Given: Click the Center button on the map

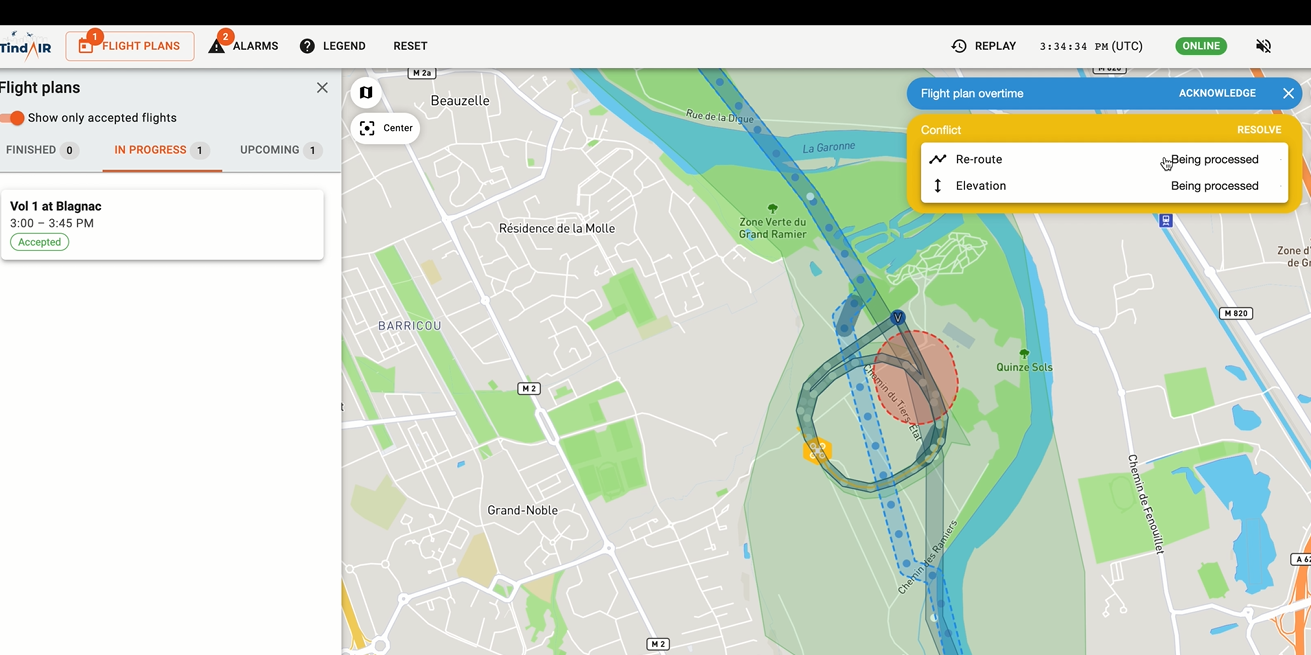Looking at the screenshot, I should click(385, 128).
